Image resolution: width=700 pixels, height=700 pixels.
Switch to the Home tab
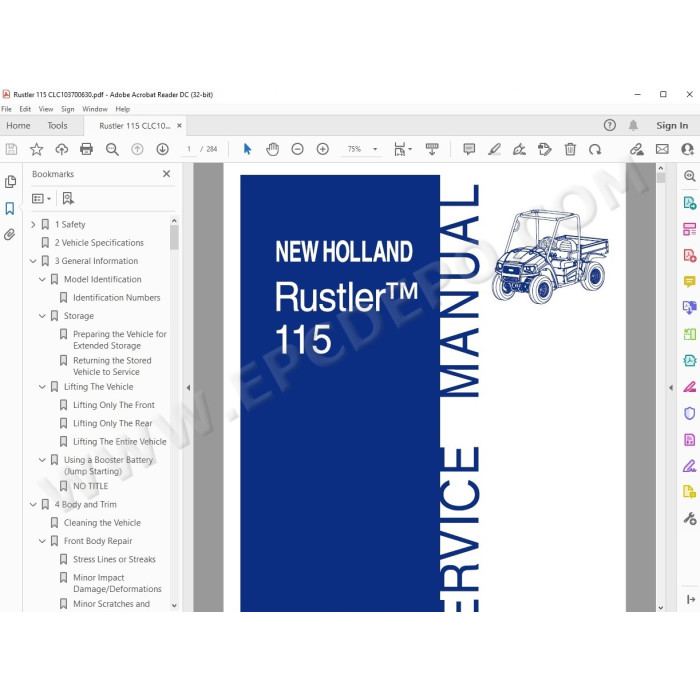point(18,126)
